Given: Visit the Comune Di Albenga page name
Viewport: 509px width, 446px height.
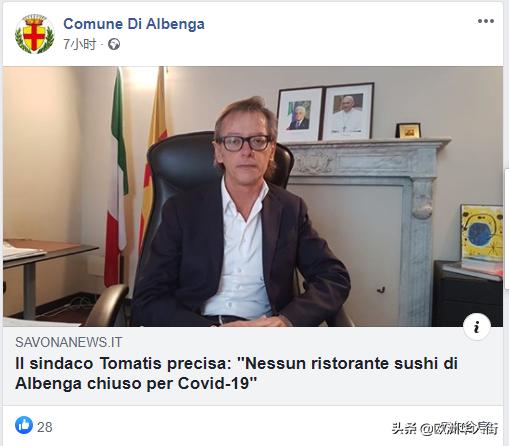Looking at the screenshot, I should pos(134,24).
